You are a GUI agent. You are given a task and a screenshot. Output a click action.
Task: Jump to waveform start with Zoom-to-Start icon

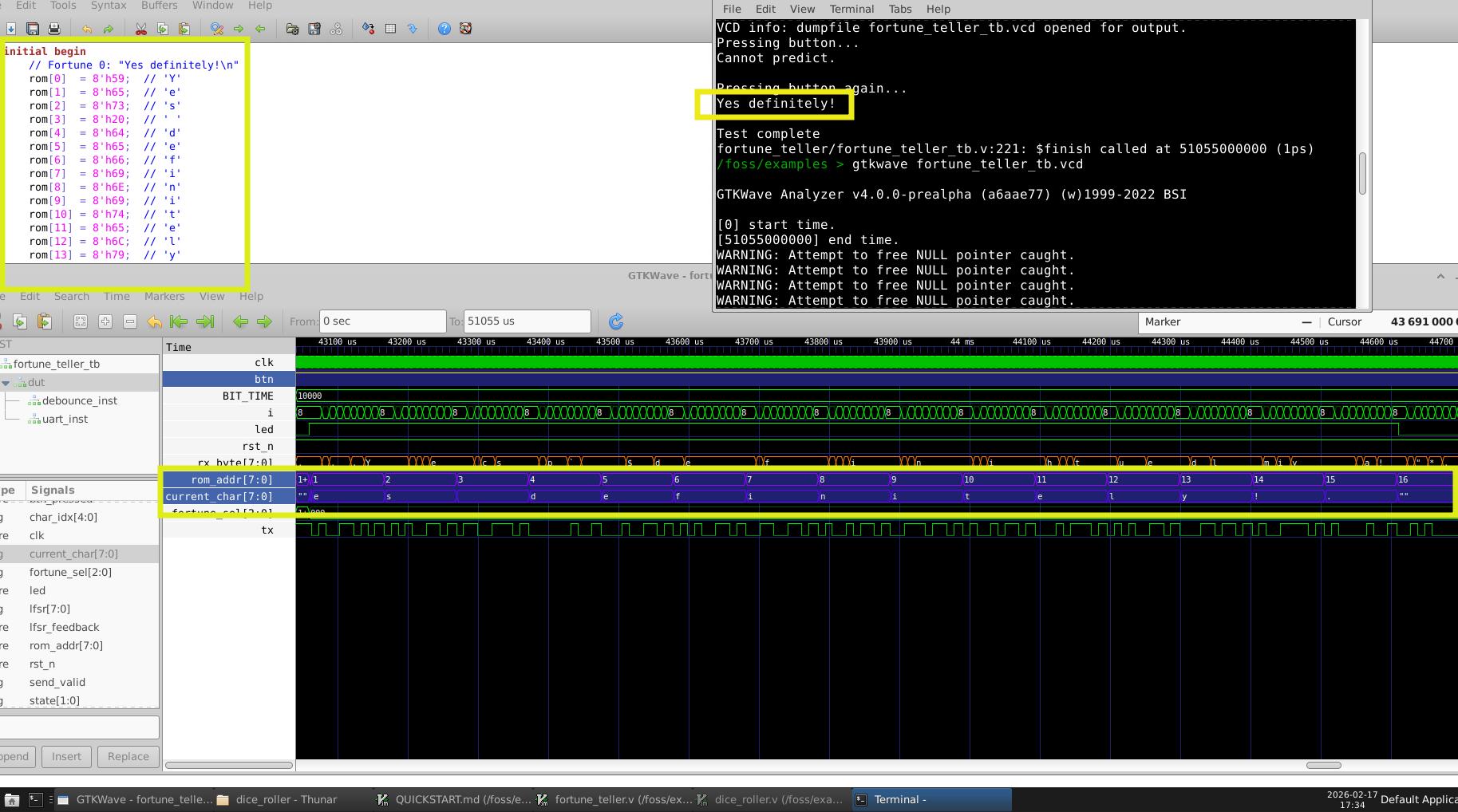pos(179,321)
